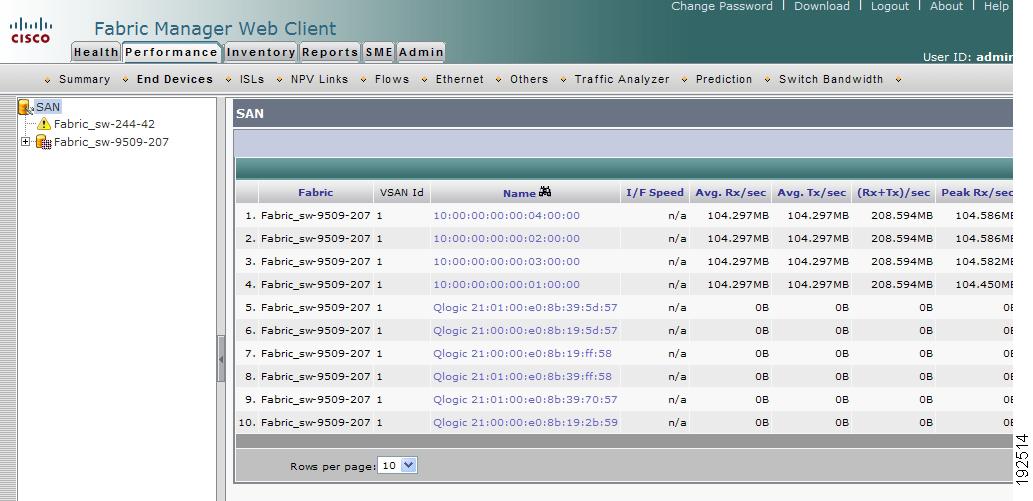The height and width of the screenshot is (501, 1033).
Task: Sort by the (Rx+Tx)/sec column header
Action: [x=893, y=192]
